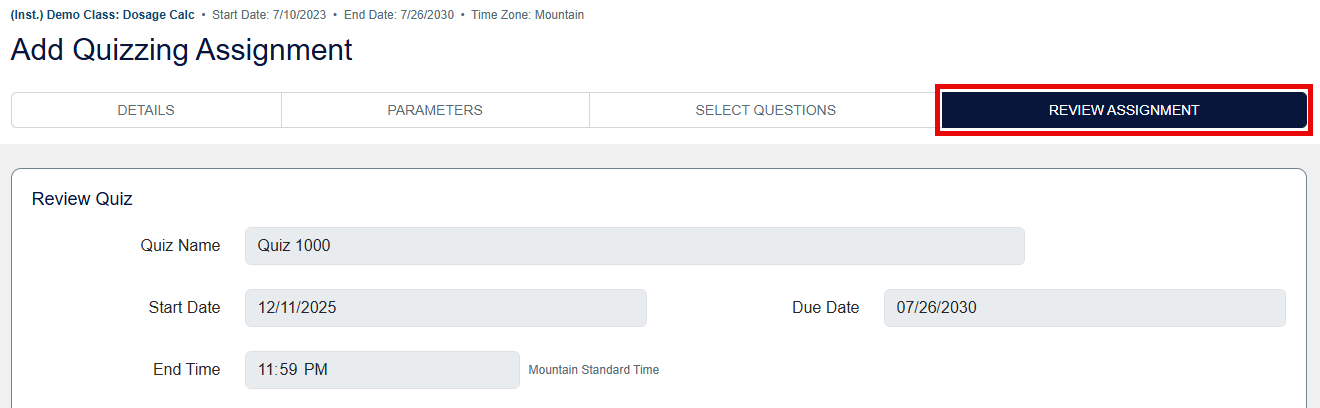Click the Due Date field showing 07/26/2030
This screenshot has height=408, width=1320.
(1084, 308)
